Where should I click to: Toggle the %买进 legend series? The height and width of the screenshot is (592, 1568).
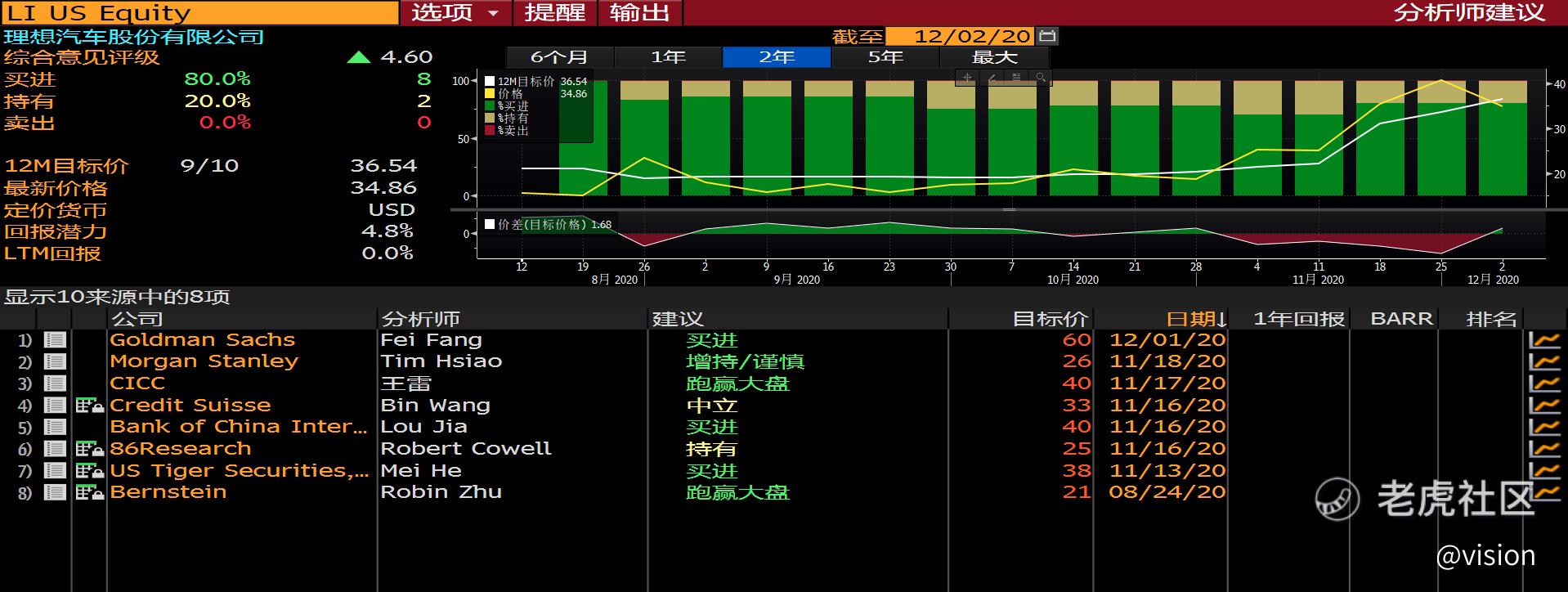pos(490,106)
